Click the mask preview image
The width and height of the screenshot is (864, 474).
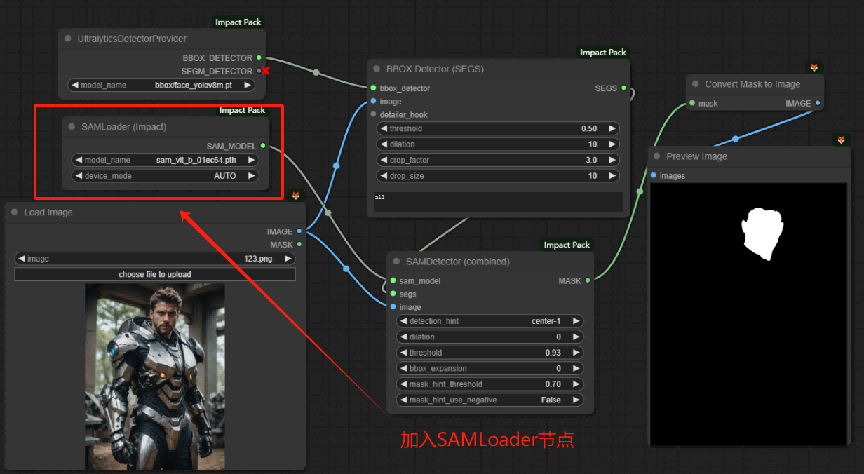pos(748,314)
